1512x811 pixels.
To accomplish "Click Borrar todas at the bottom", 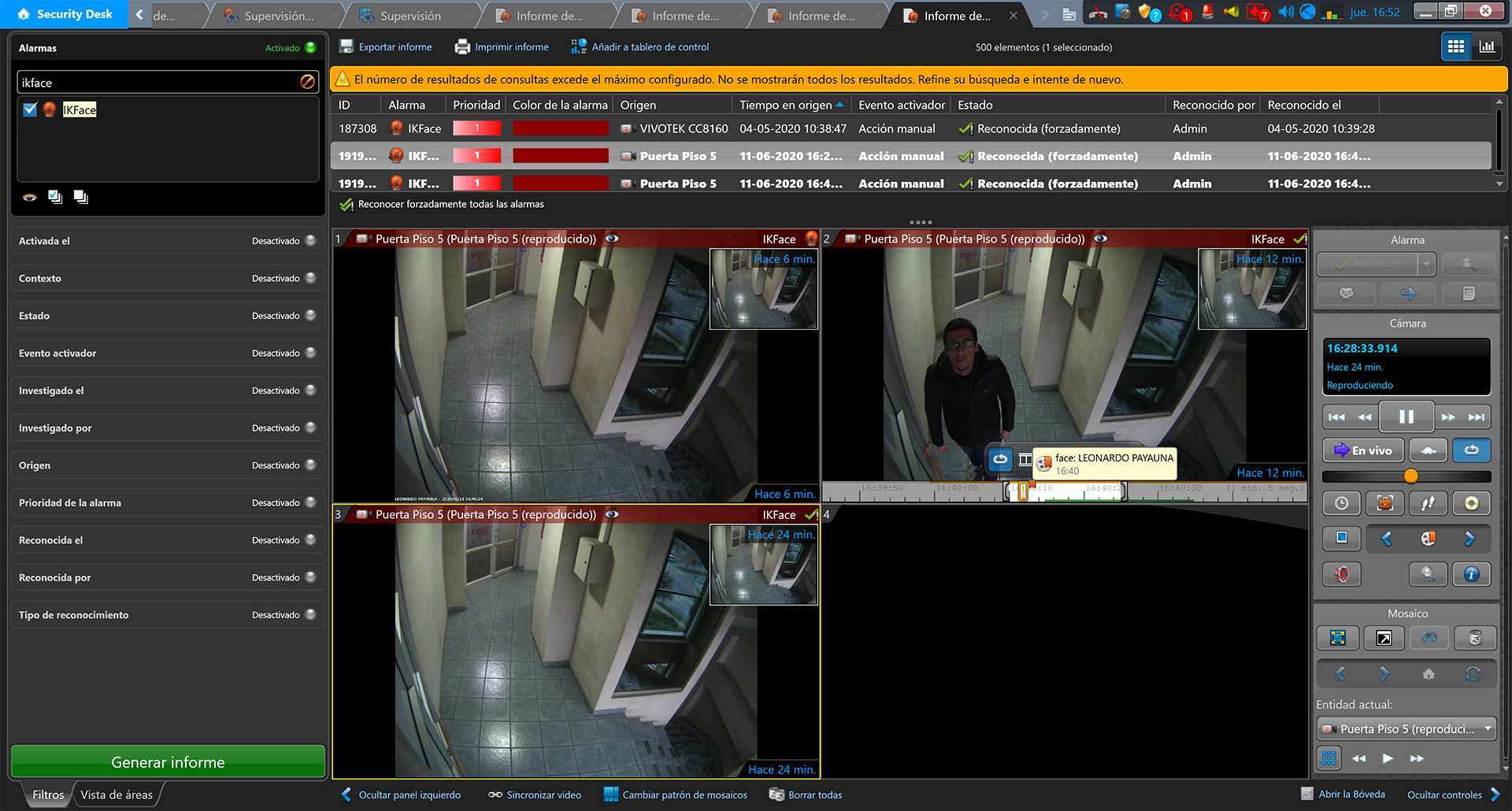I will 806,794.
